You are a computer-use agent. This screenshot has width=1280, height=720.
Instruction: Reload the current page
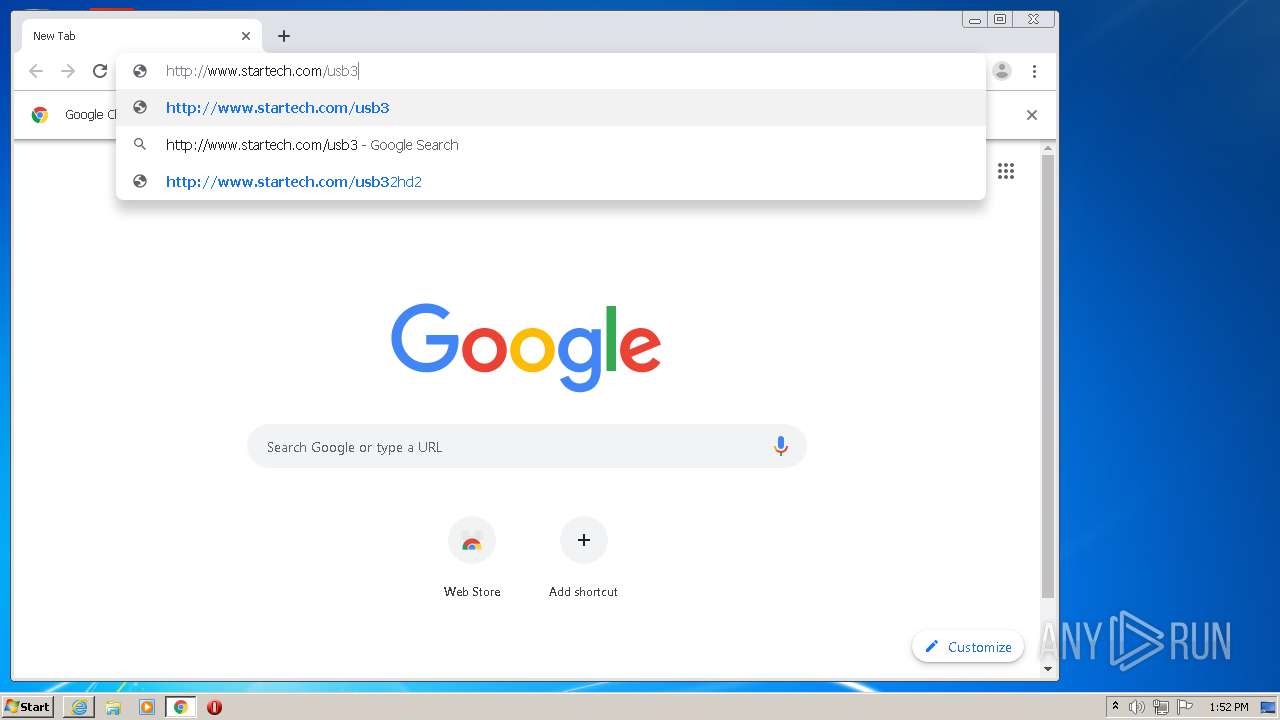[x=100, y=71]
